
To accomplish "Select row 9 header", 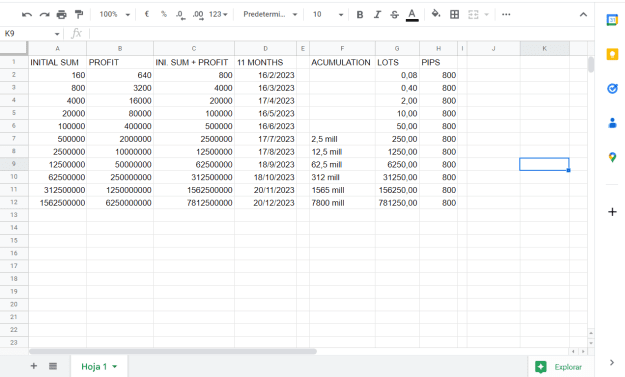I will pos(14,164).
